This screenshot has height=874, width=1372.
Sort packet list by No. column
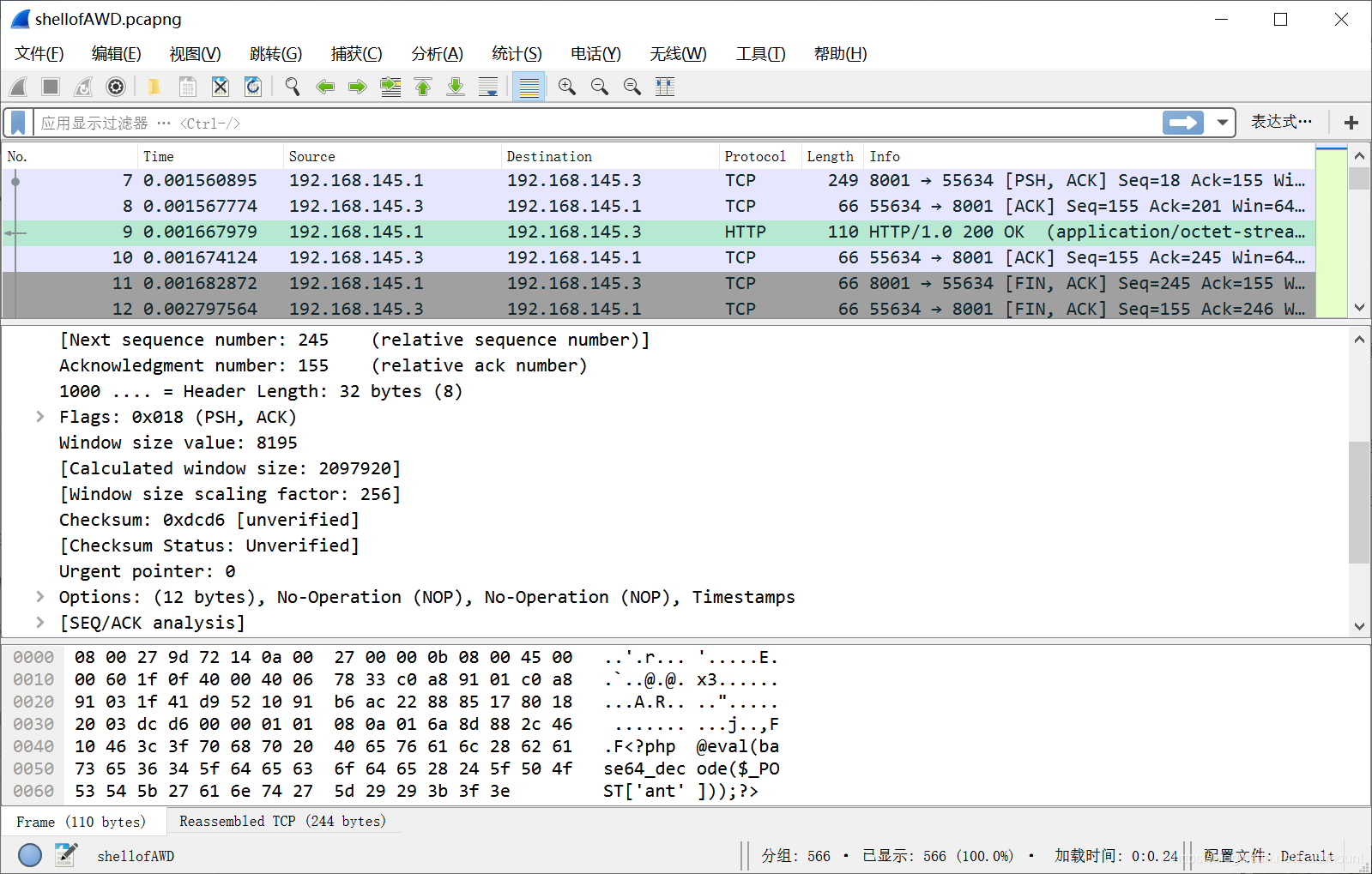click(x=70, y=156)
